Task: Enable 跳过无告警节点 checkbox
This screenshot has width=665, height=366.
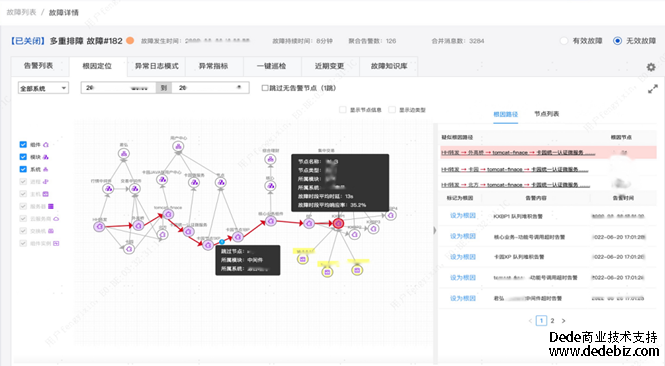Action: 265,88
